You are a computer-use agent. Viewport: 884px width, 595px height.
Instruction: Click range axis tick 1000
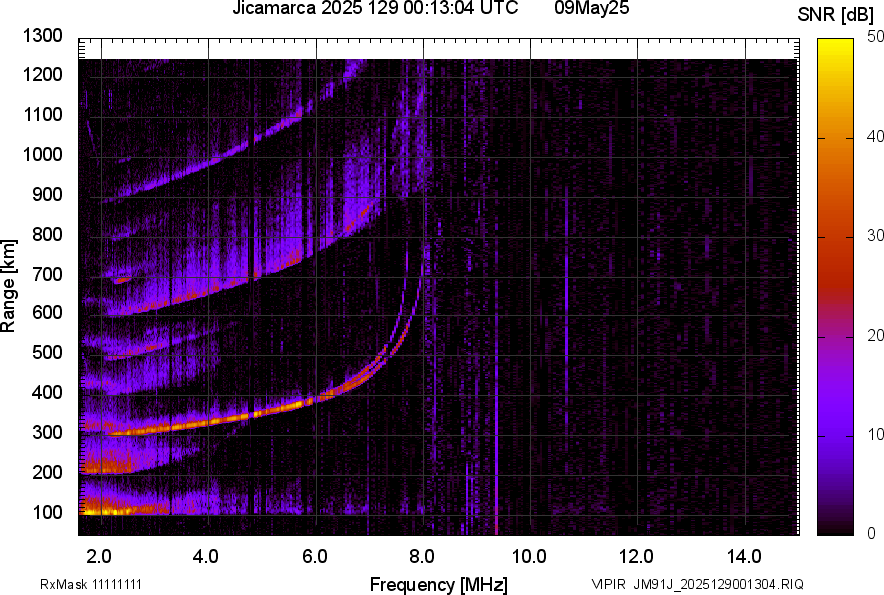pyautogui.click(x=42, y=154)
